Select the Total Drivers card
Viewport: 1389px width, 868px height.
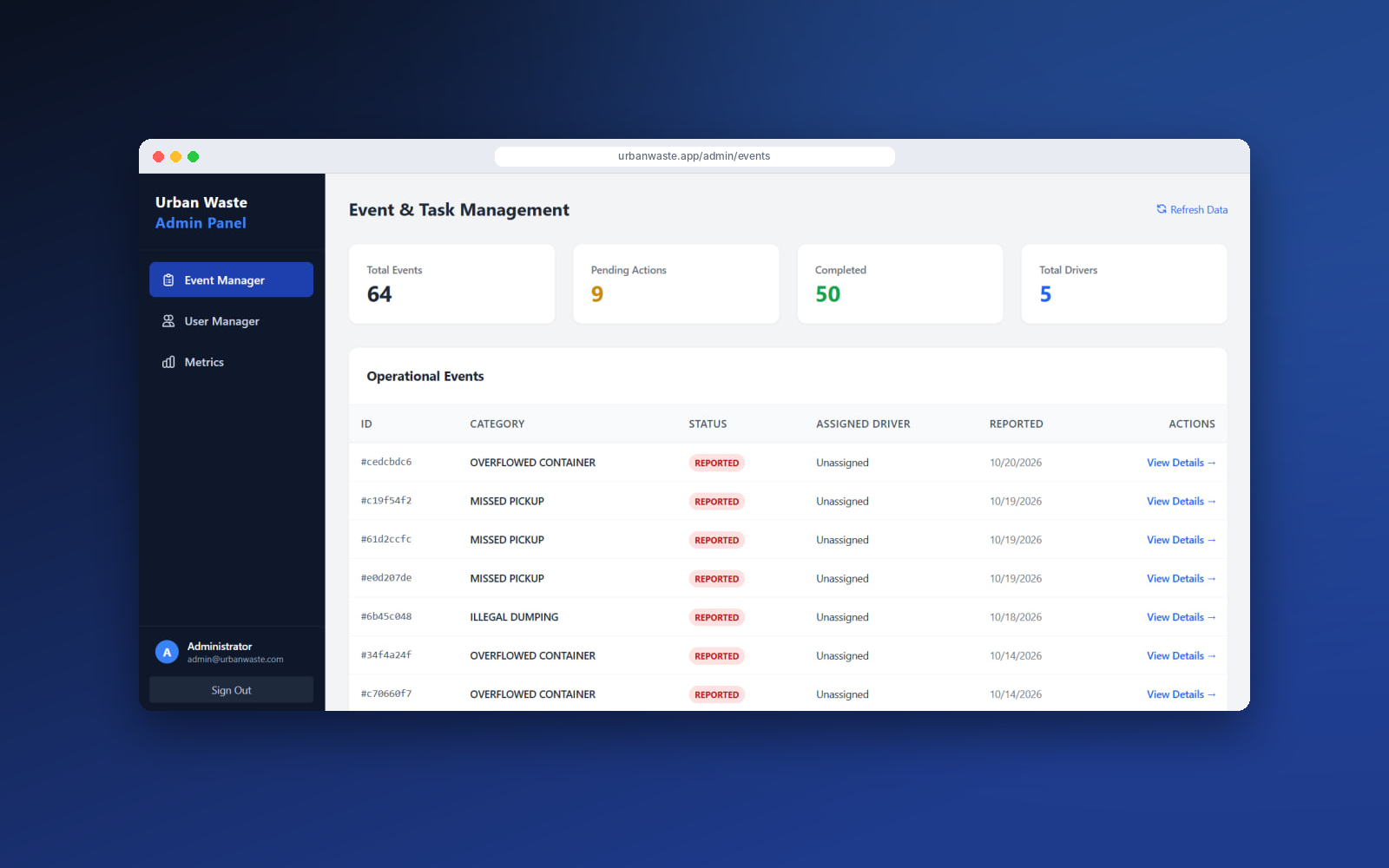click(1124, 284)
